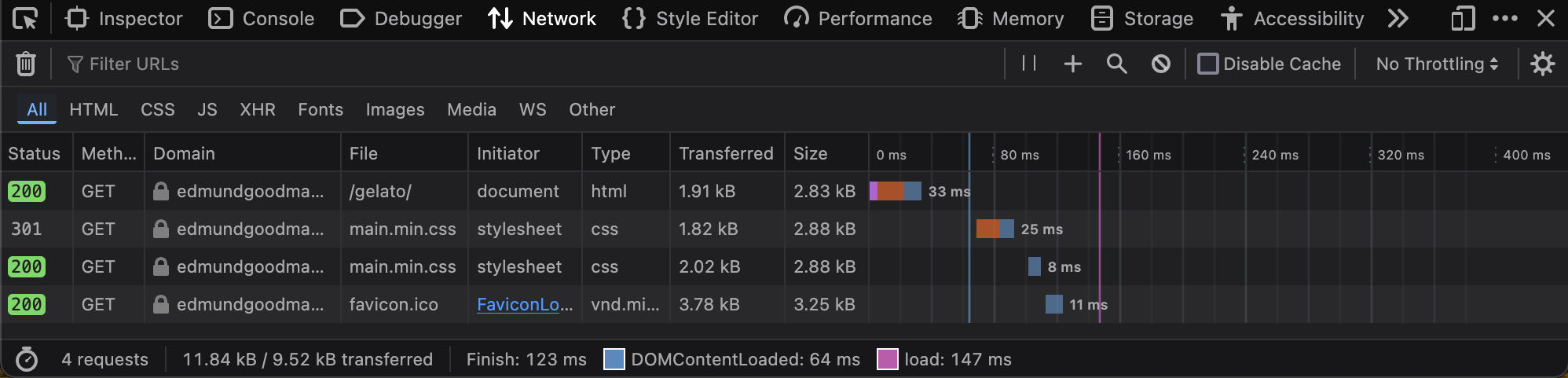Viewport: 1568px width, 378px height.
Task: Expand more tools chevron menu
Action: coord(1398,19)
